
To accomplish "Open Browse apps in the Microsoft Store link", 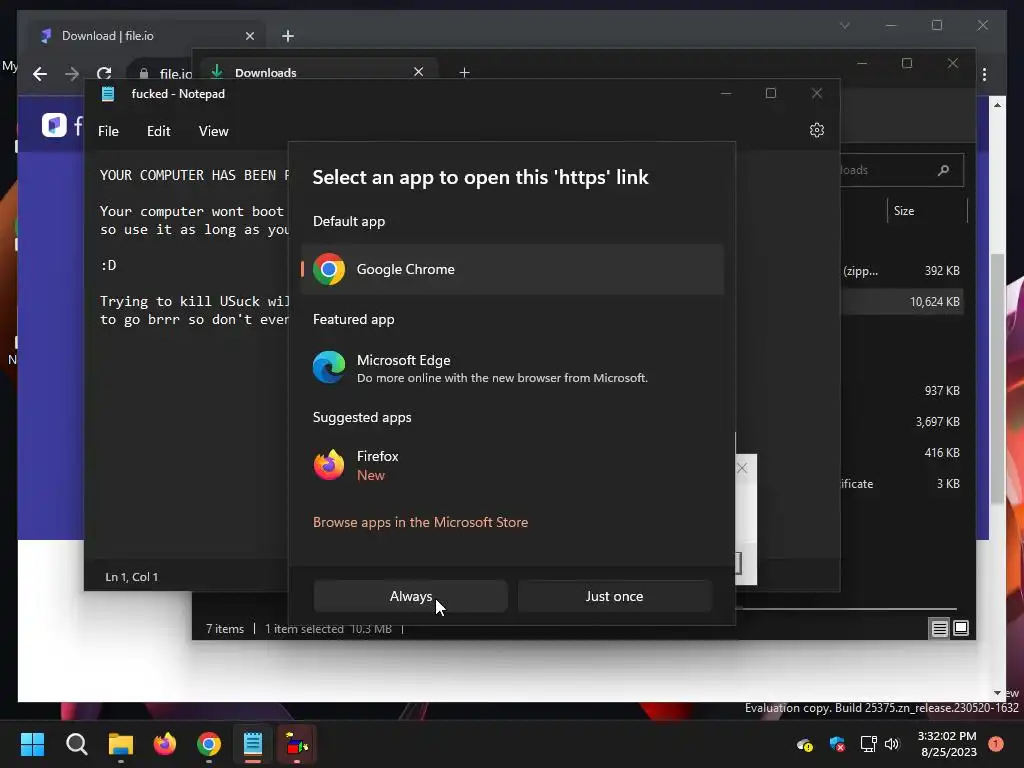I will (x=421, y=522).
